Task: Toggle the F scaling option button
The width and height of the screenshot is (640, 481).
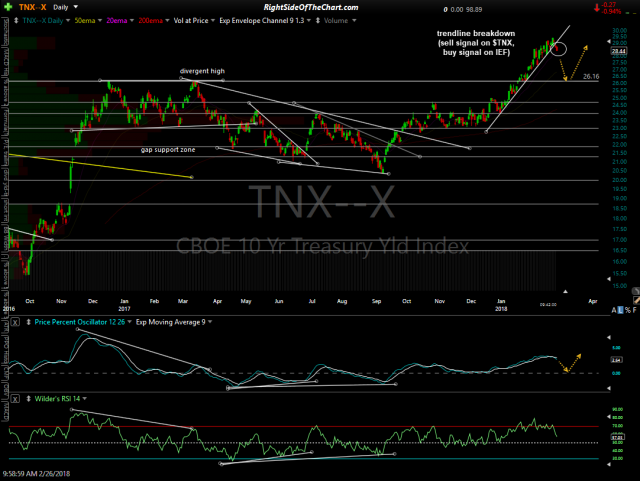Action: 634,310
